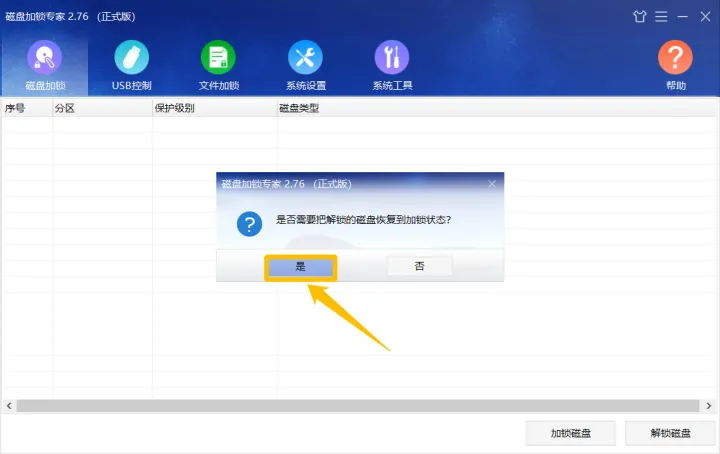Click the horizontal scrollbar left arrow

pos(9,406)
